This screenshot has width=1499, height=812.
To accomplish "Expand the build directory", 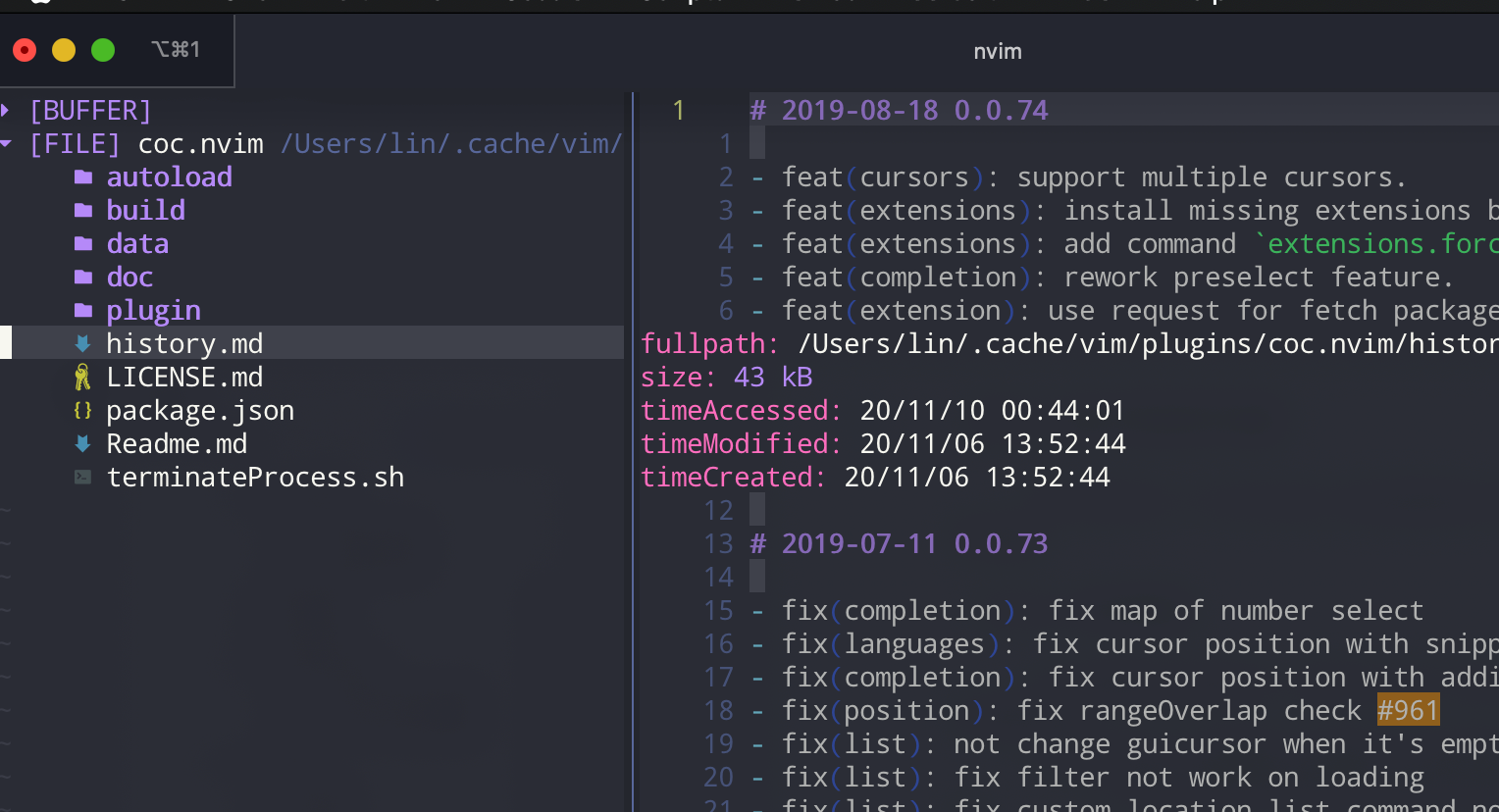I will coord(145,210).
